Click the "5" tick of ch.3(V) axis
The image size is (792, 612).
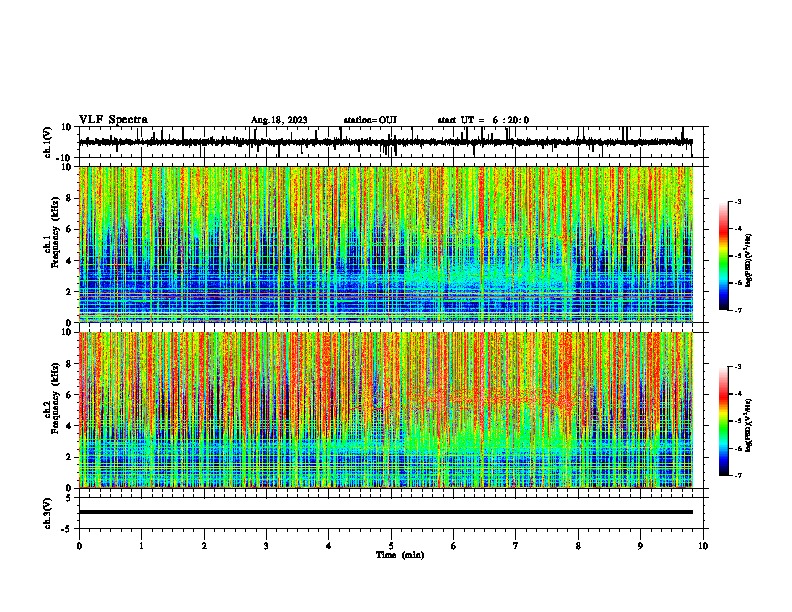tap(70, 498)
